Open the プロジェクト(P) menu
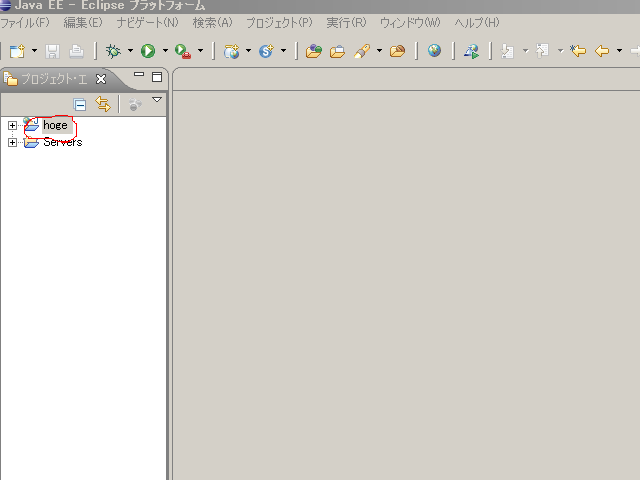This screenshot has width=640, height=480. (x=279, y=22)
